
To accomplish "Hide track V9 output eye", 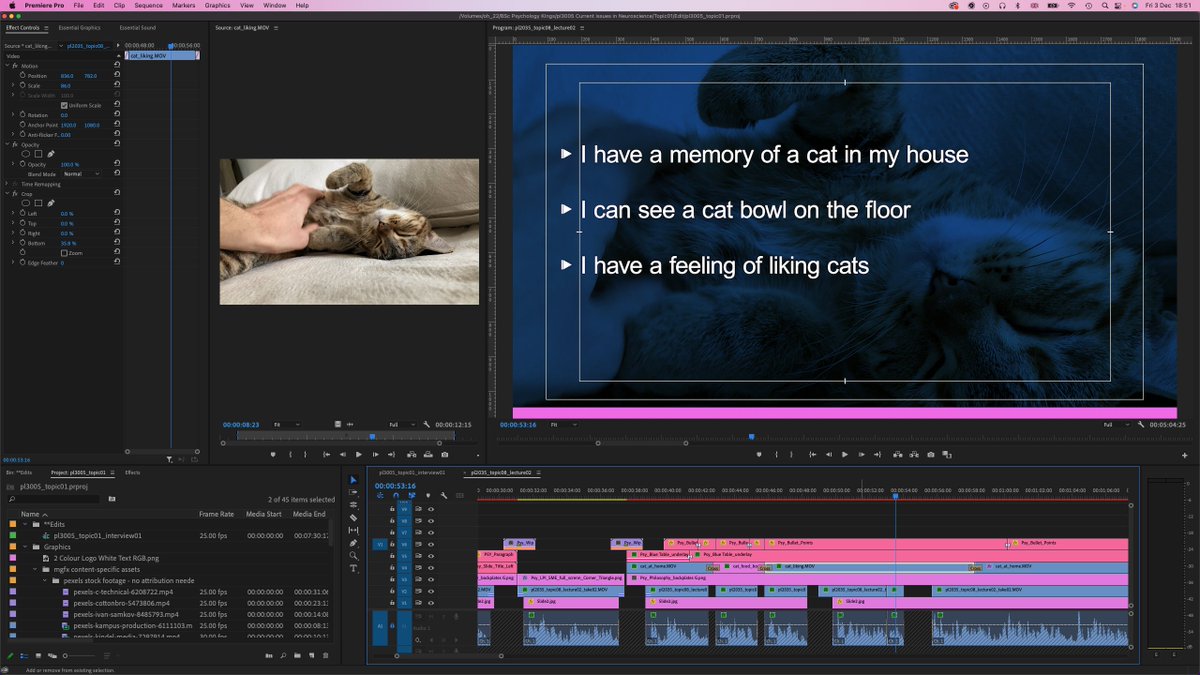I will tap(431, 508).
